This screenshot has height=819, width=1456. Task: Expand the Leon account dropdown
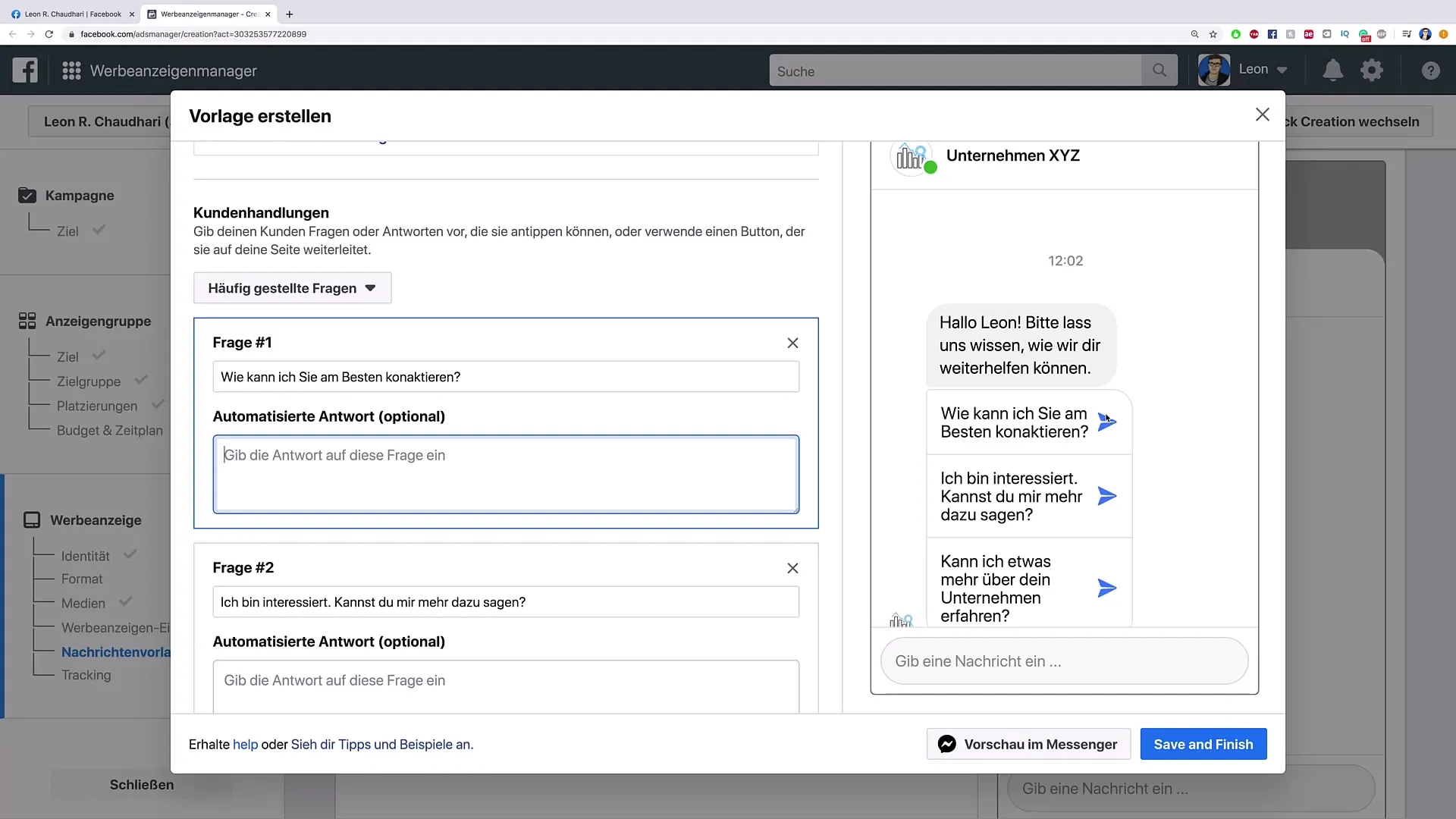coord(1282,70)
